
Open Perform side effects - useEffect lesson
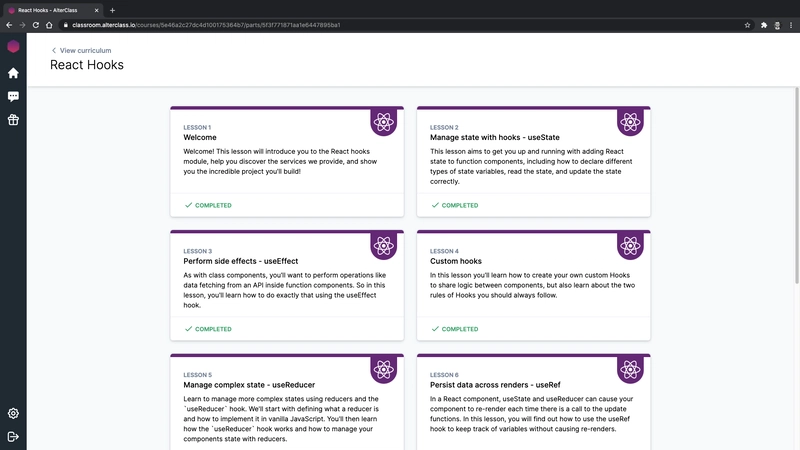coord(241,261)
